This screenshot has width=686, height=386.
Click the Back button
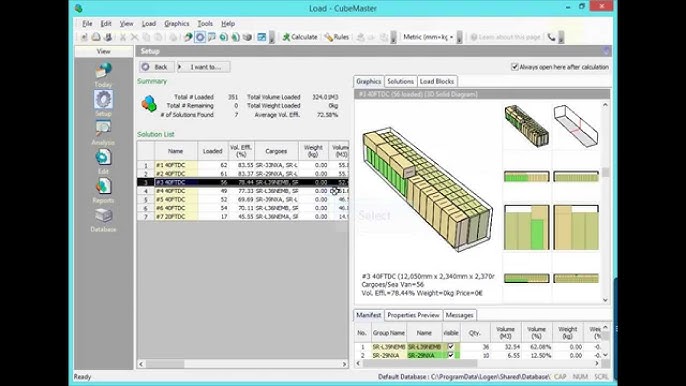[x=156, y=67]
